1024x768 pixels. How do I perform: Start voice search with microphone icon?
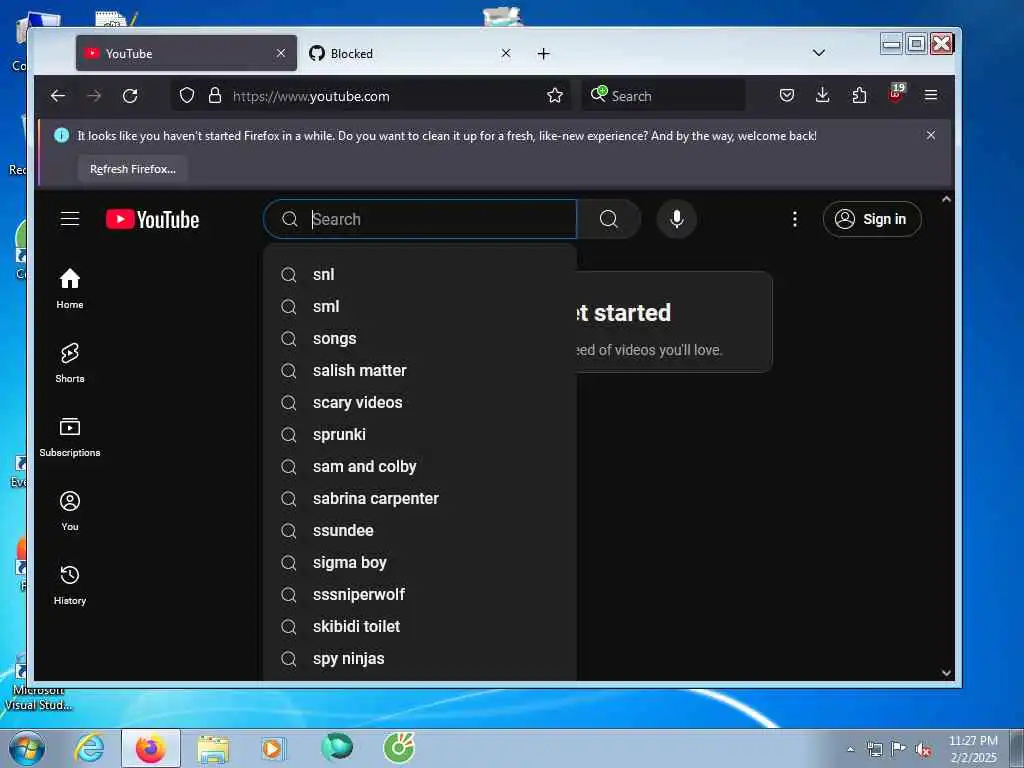tap(677, 219)
